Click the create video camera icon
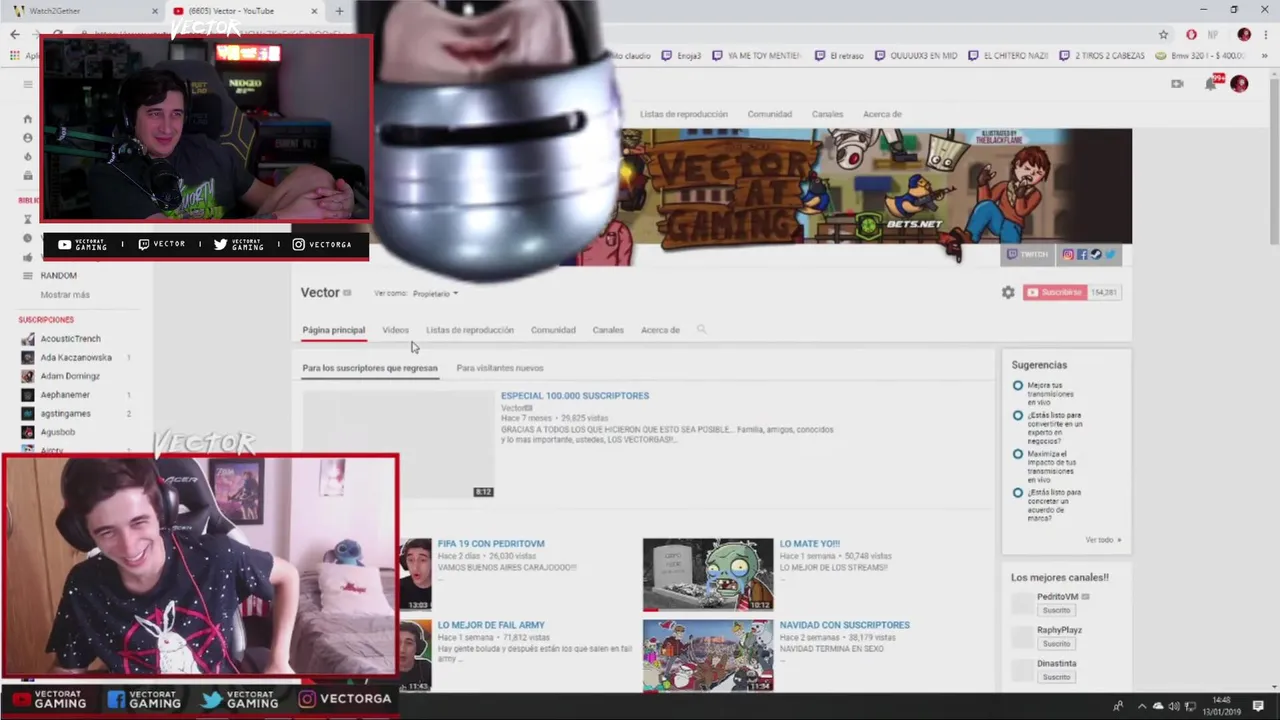This screenshot has height=720, width=1280. [1177, 84]
